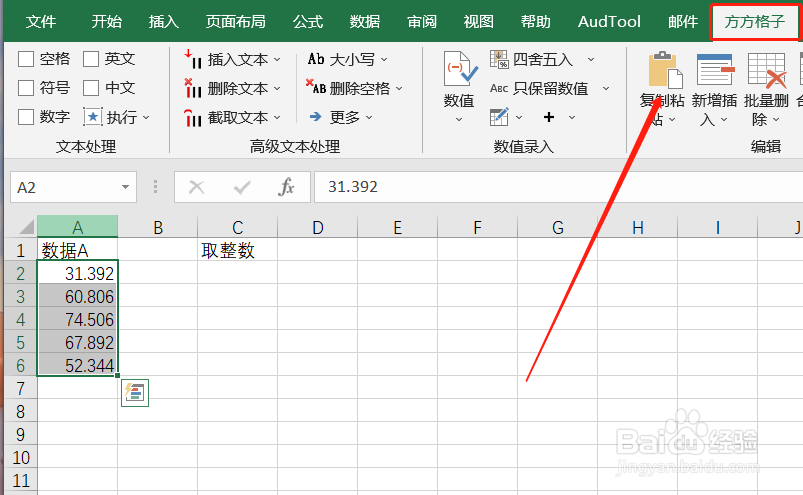Screen dimensions: 803x495
Task: Tick the 符号 checkbox
Action: [x=26, y=88]
